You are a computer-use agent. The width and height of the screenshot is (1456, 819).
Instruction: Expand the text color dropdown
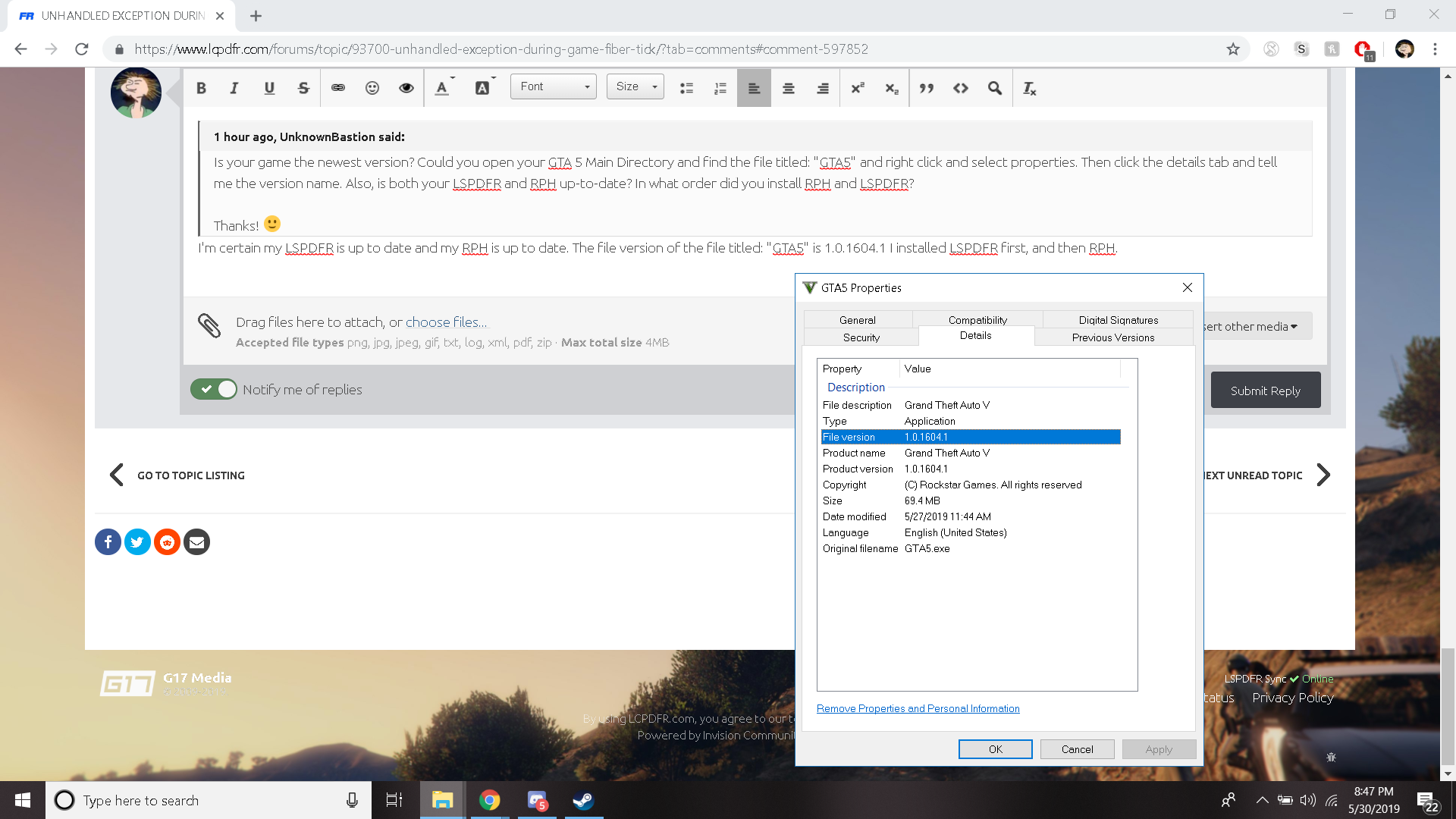(444, 88)
